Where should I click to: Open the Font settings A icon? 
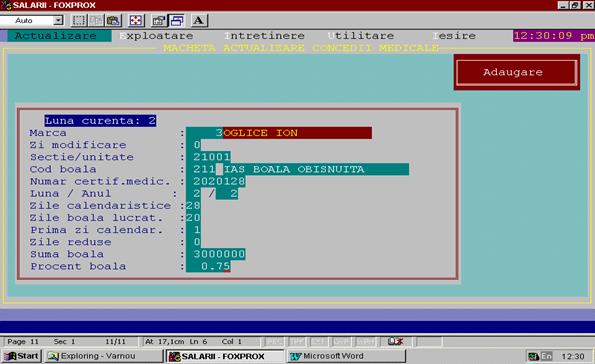tap(199, 20)
